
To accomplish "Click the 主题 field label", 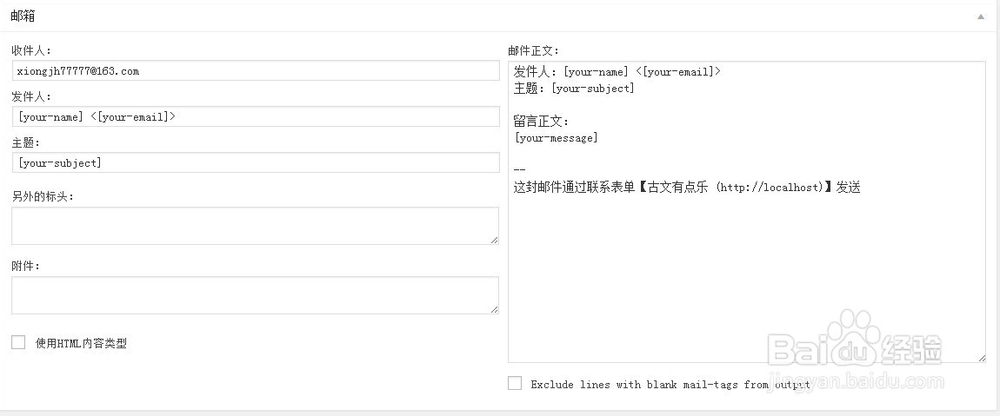I will pyautogui.click(x=25, y=143).
